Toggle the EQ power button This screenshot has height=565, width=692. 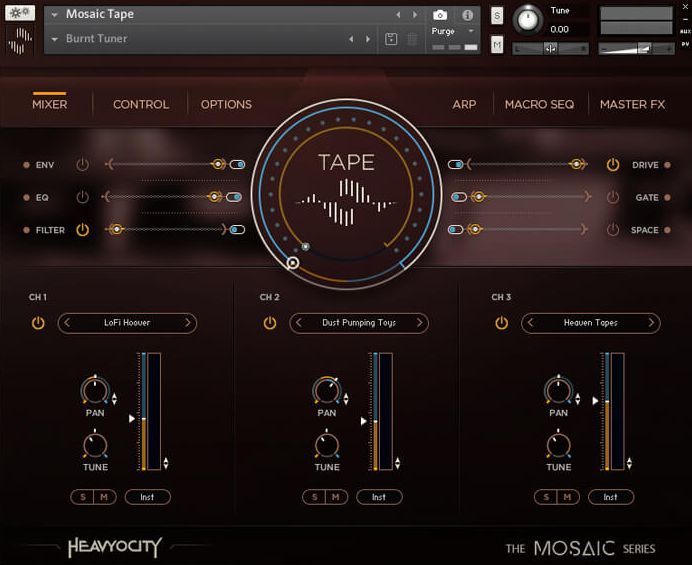coord(83,197)
